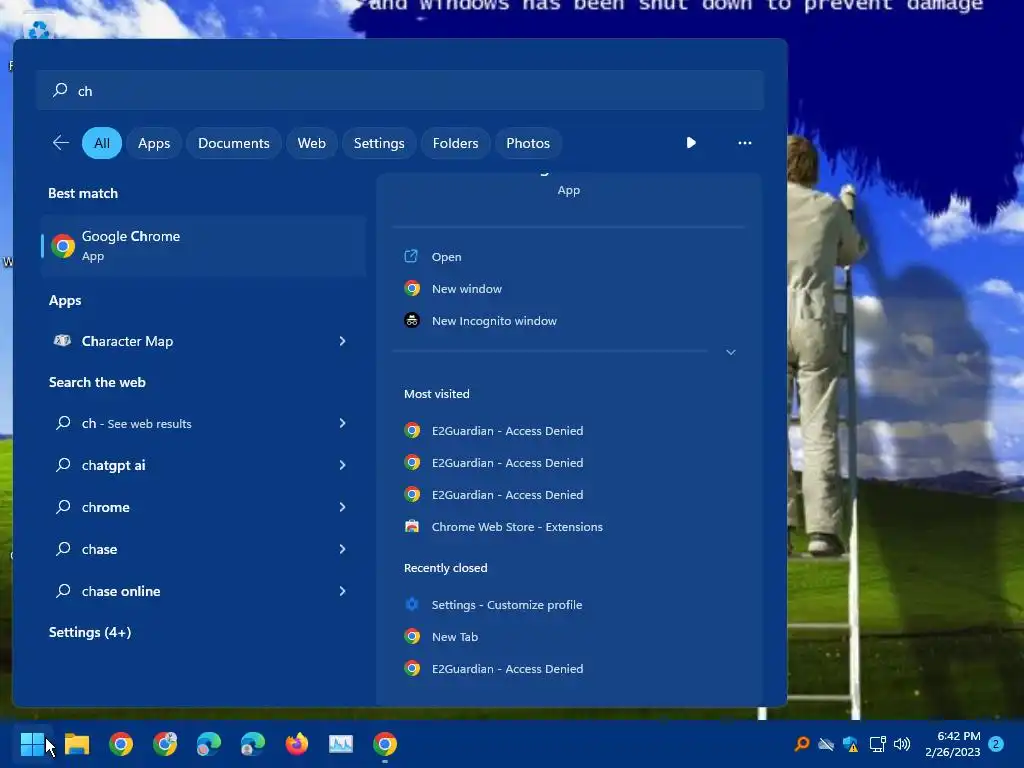The width and height of the screenshot is (1024, 768).
Task: Click the orange magnifier tray icon
Action: coord(802,744)
